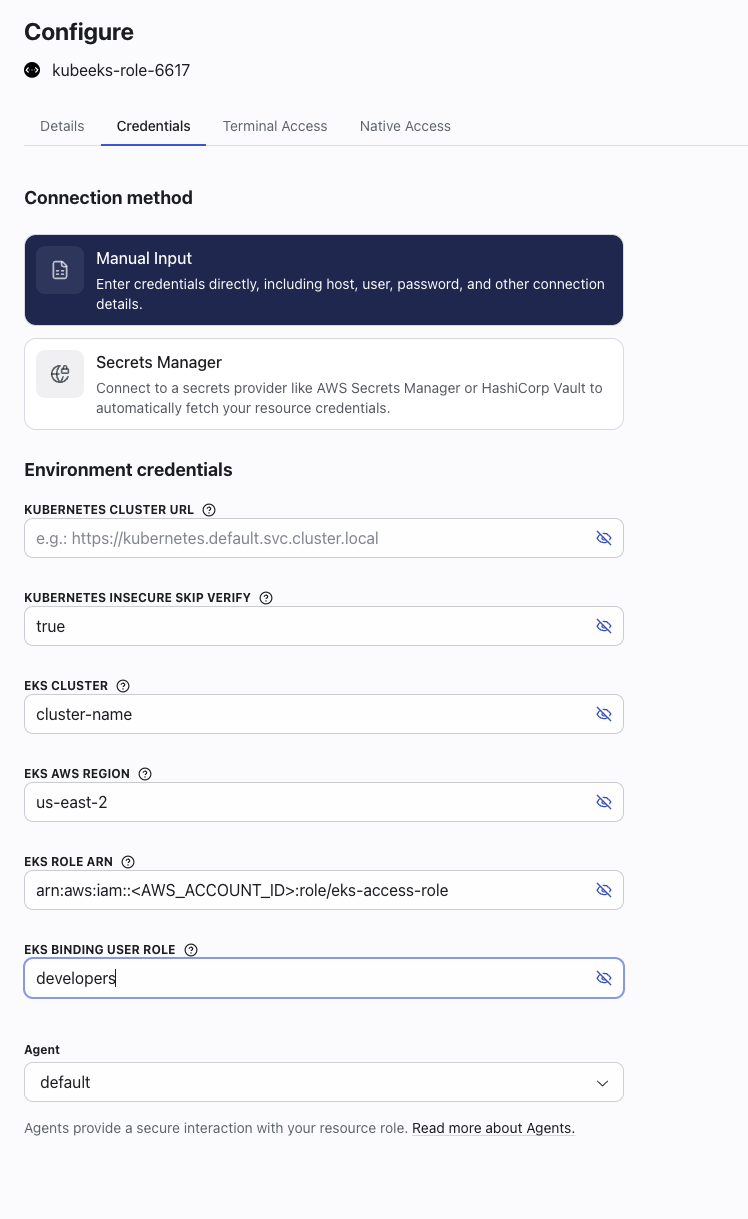Open help tooltip for Kubernetes Cluster URL
748x1219 pixels.
click(208, 509)
